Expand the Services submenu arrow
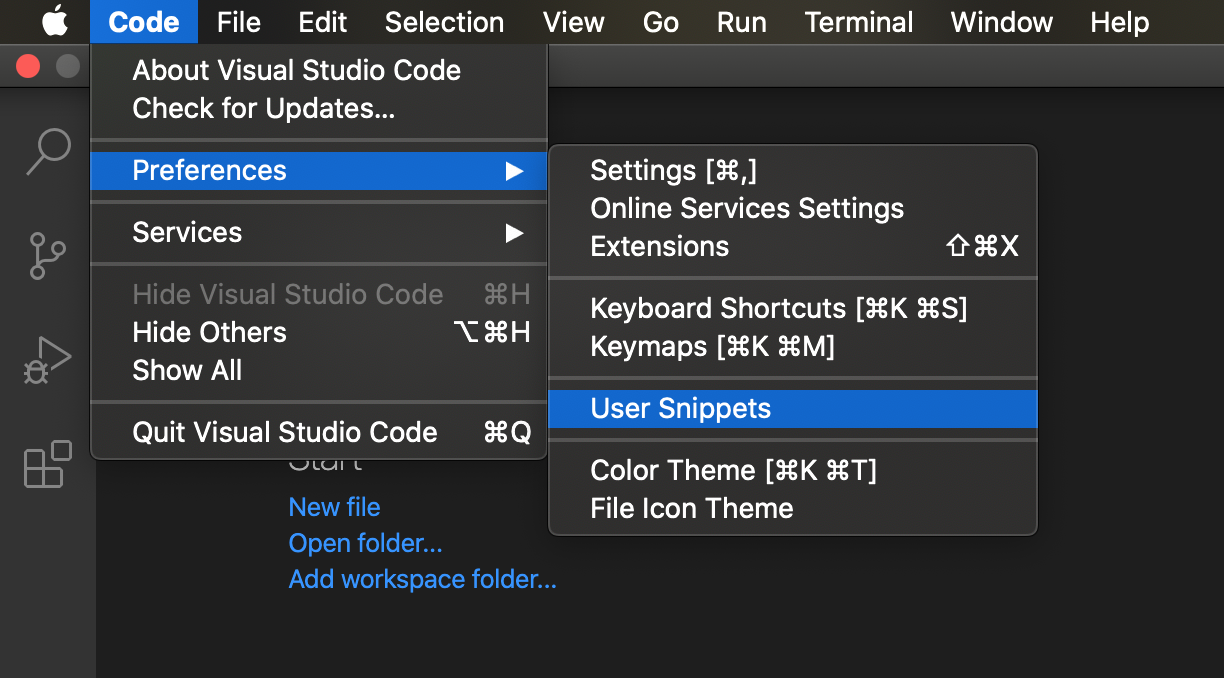Image resolution: width=1224 pixels, height=678 pixels. tap(514, 233)
